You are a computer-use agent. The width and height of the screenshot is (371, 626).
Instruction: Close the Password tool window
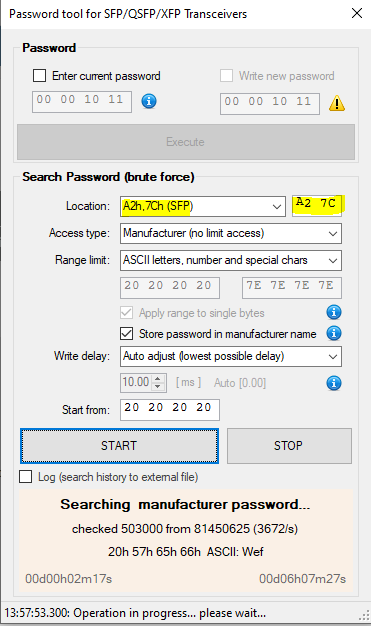pyautogui.click(x=357, y=13)
